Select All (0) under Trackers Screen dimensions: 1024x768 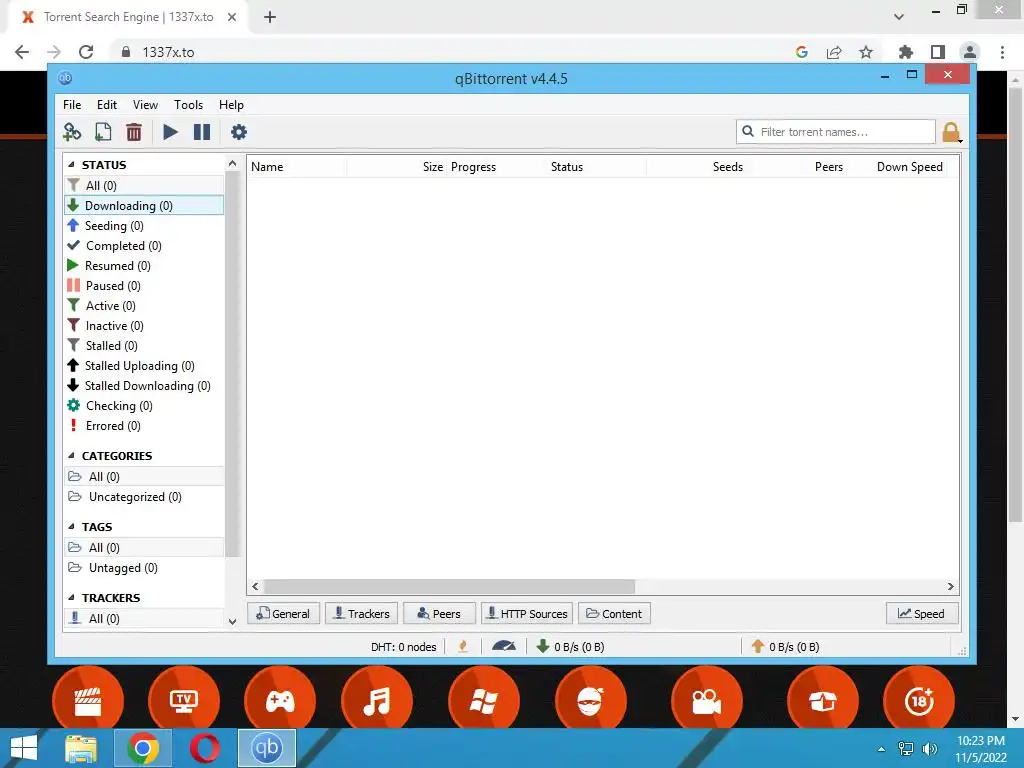tap(144, 618)
